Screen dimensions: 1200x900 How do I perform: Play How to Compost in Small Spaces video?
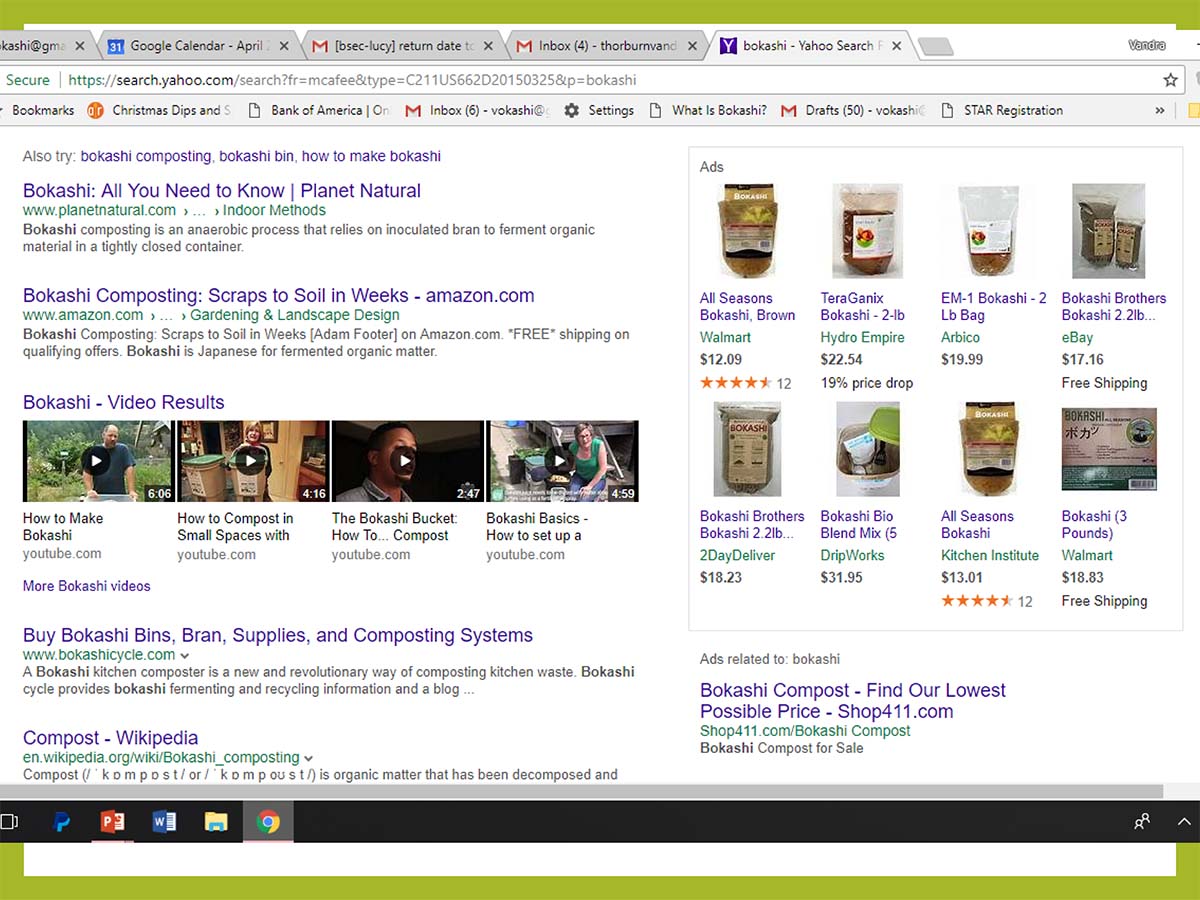253,461
